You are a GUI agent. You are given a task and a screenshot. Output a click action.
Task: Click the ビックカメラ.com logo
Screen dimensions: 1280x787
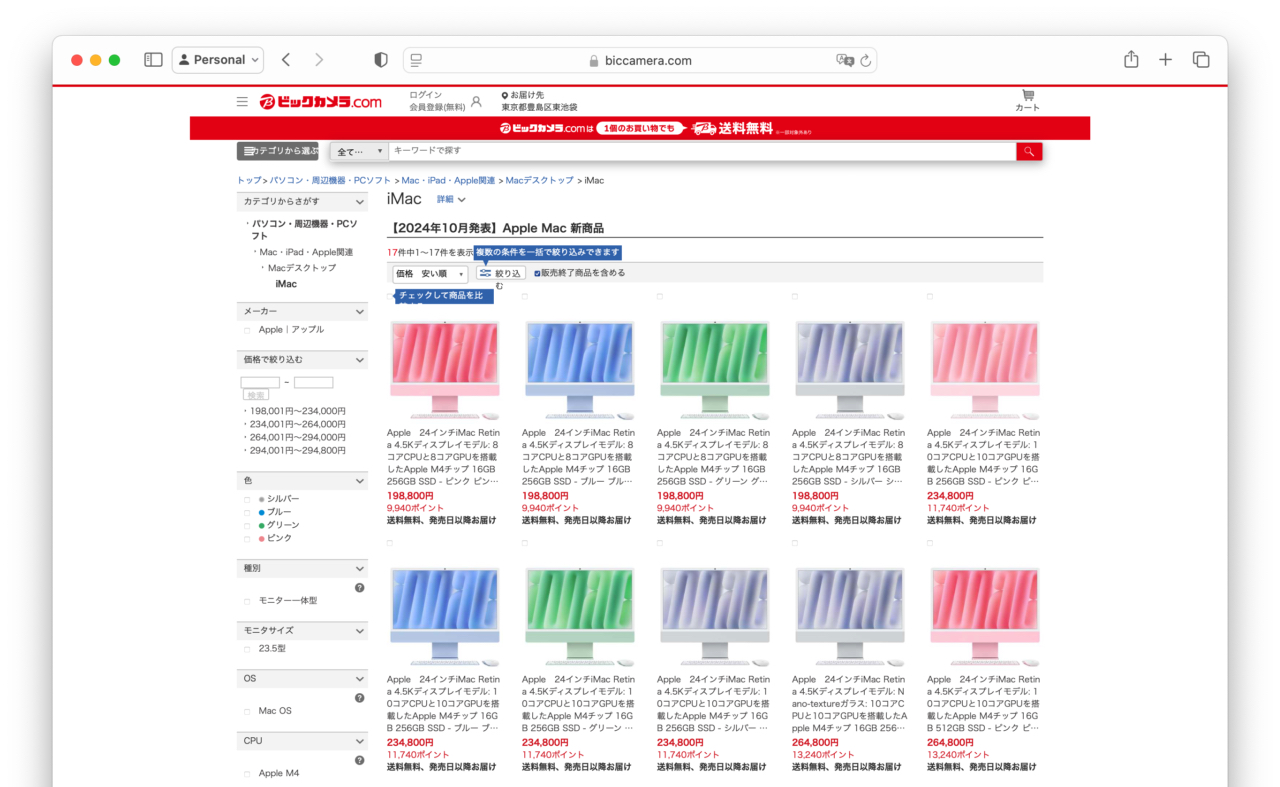pos(320,101)
